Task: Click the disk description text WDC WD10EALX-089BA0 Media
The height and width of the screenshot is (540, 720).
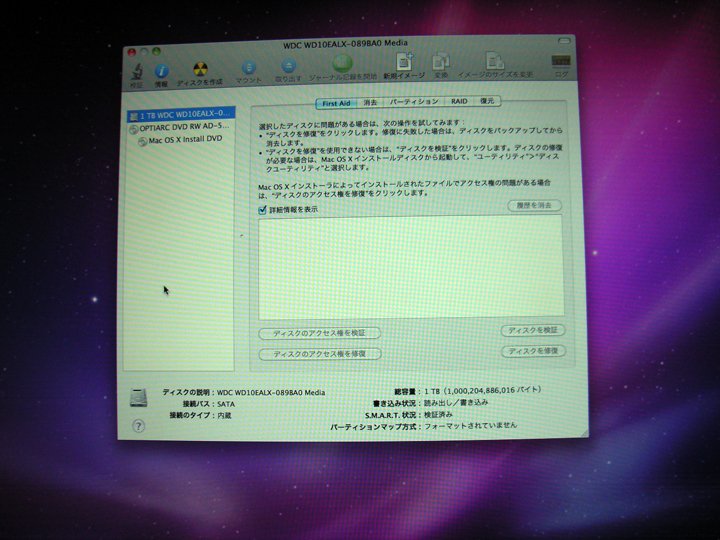Action: pos(270,393)
